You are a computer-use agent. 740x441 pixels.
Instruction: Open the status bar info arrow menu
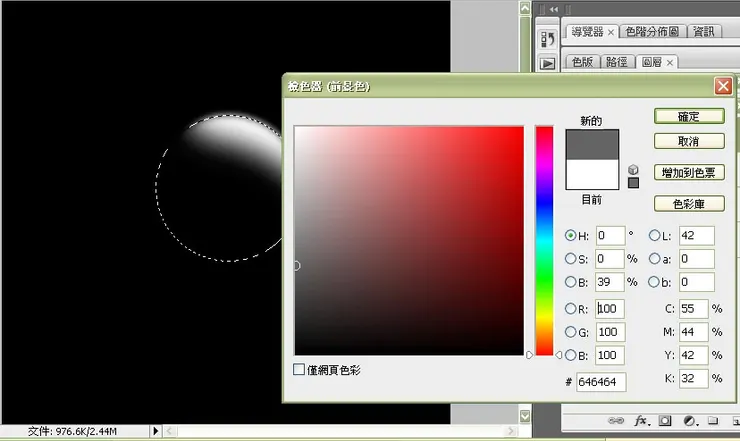(x=155, y=431)
